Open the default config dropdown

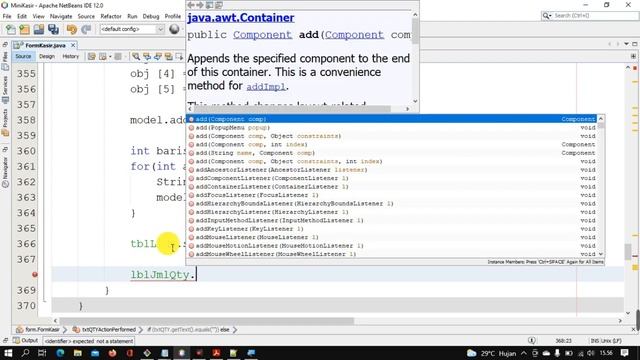(132, 29)
